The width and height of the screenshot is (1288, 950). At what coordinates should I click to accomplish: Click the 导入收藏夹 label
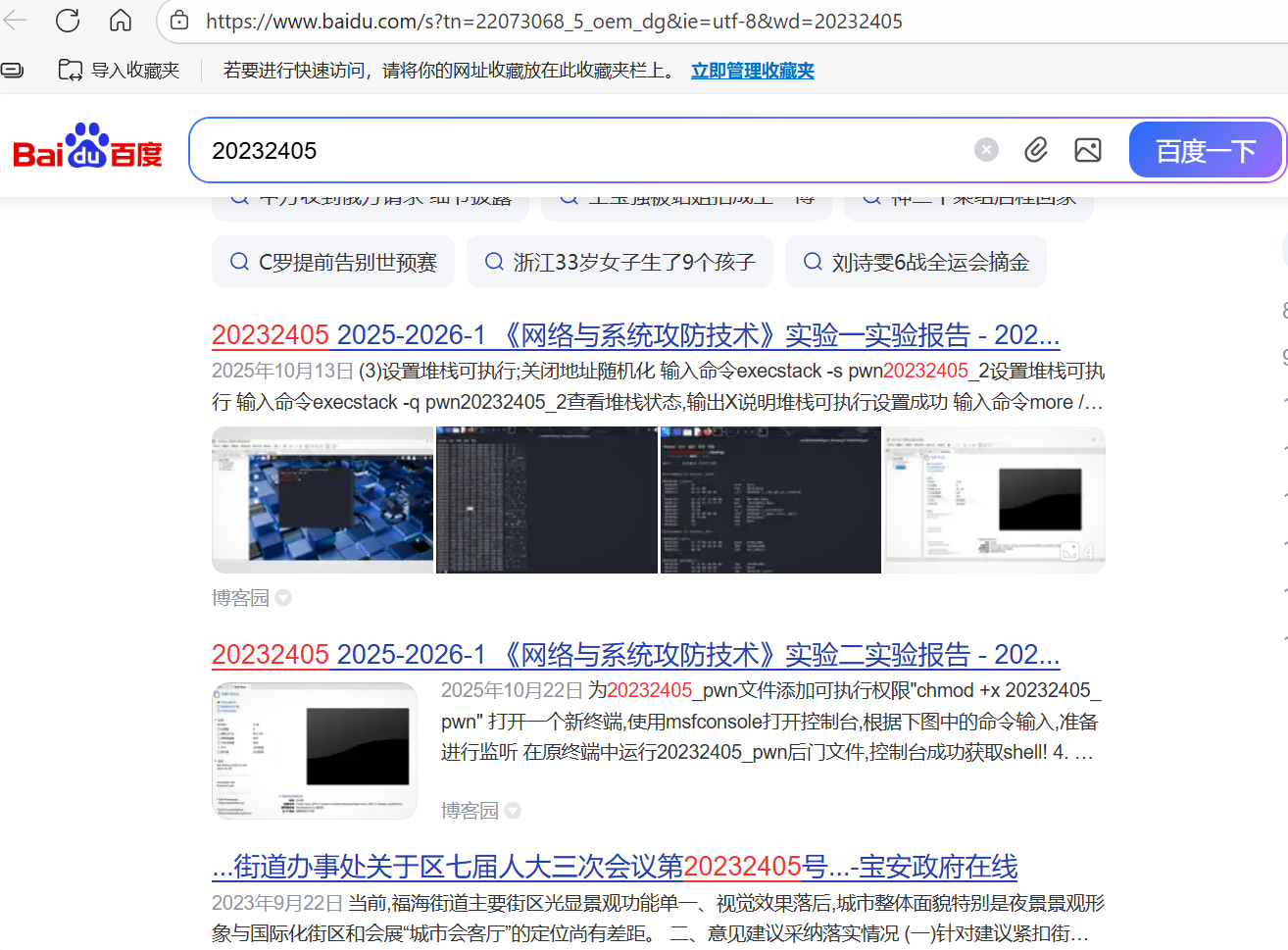pos(135,71)
